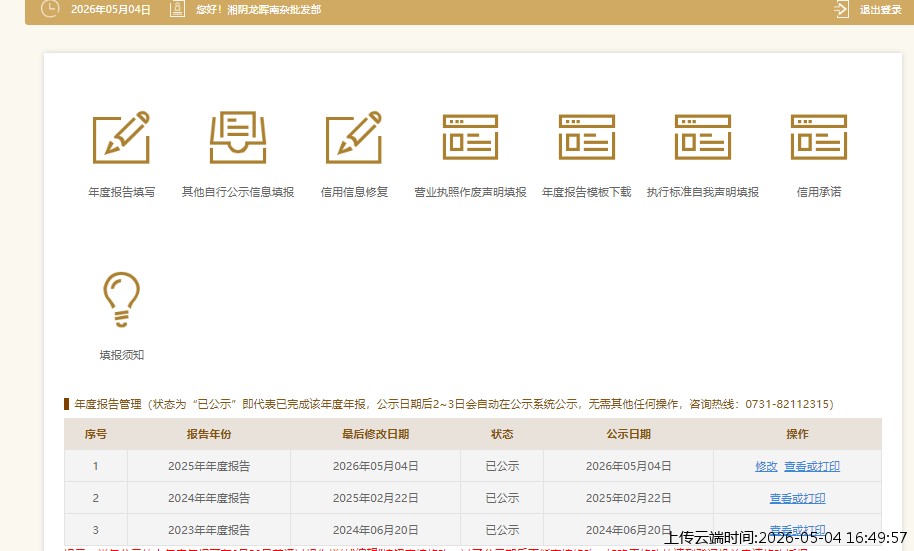Select the 2024年年度报告 cell
This screenshot has width=914, height=551.
click(209, 498)
